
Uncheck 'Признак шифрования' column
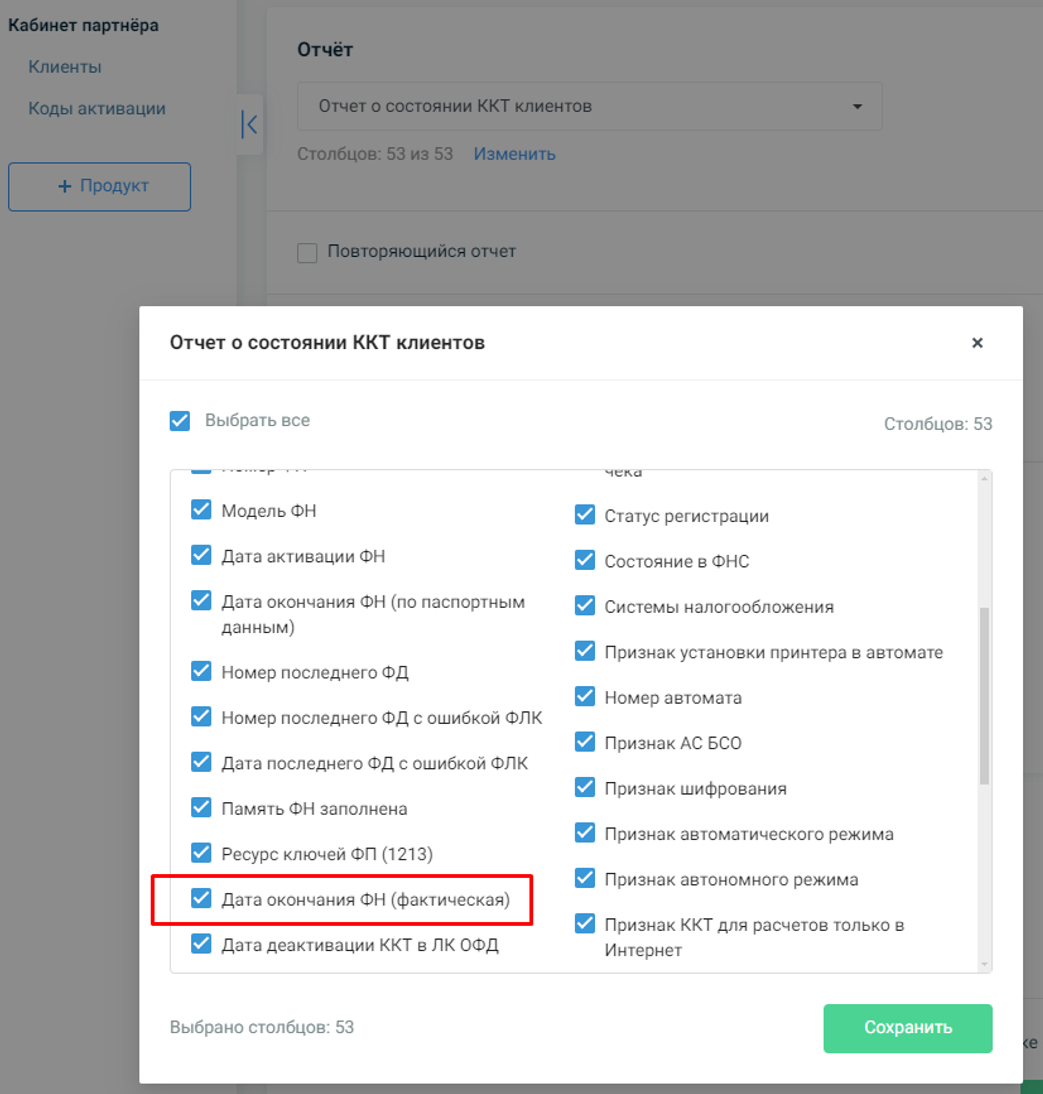[x=585, y=787]
